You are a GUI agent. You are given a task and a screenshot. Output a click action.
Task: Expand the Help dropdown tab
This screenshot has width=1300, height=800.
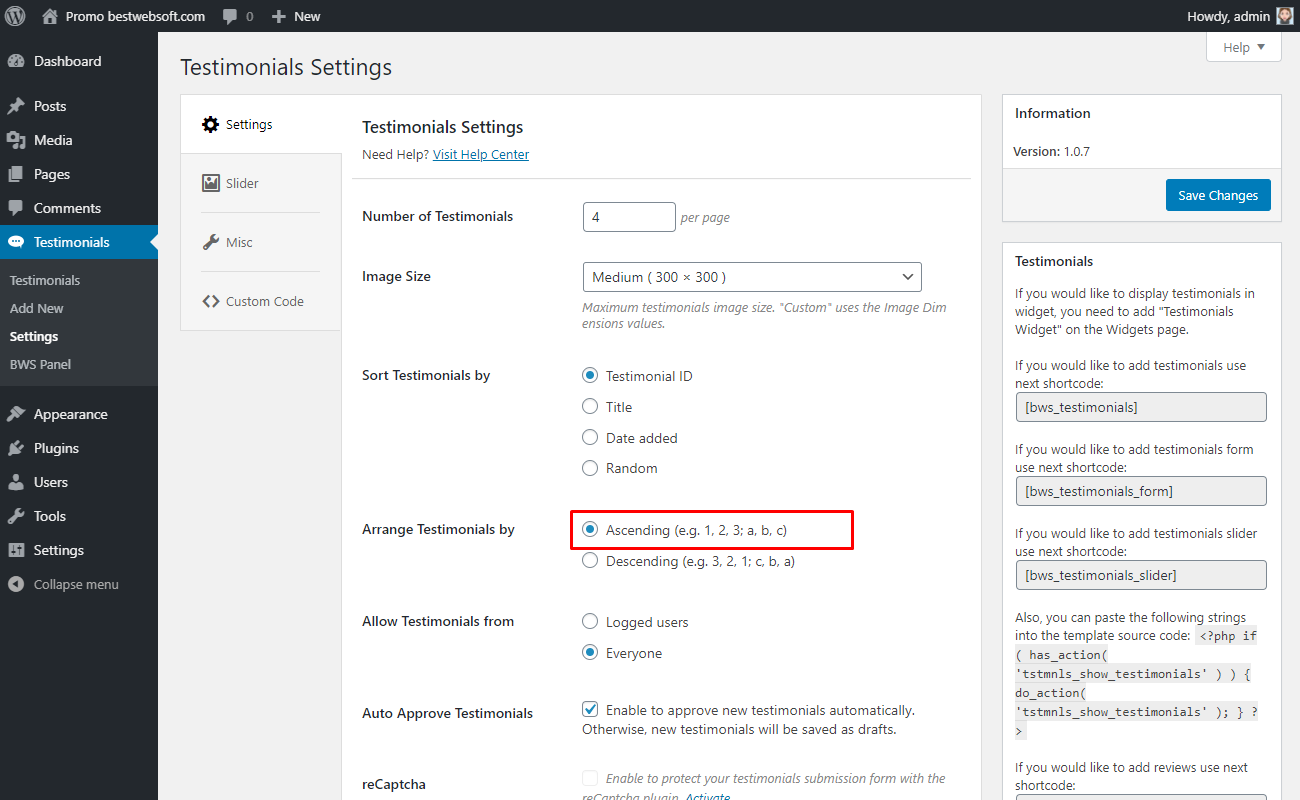click(x=1243, y=47)
